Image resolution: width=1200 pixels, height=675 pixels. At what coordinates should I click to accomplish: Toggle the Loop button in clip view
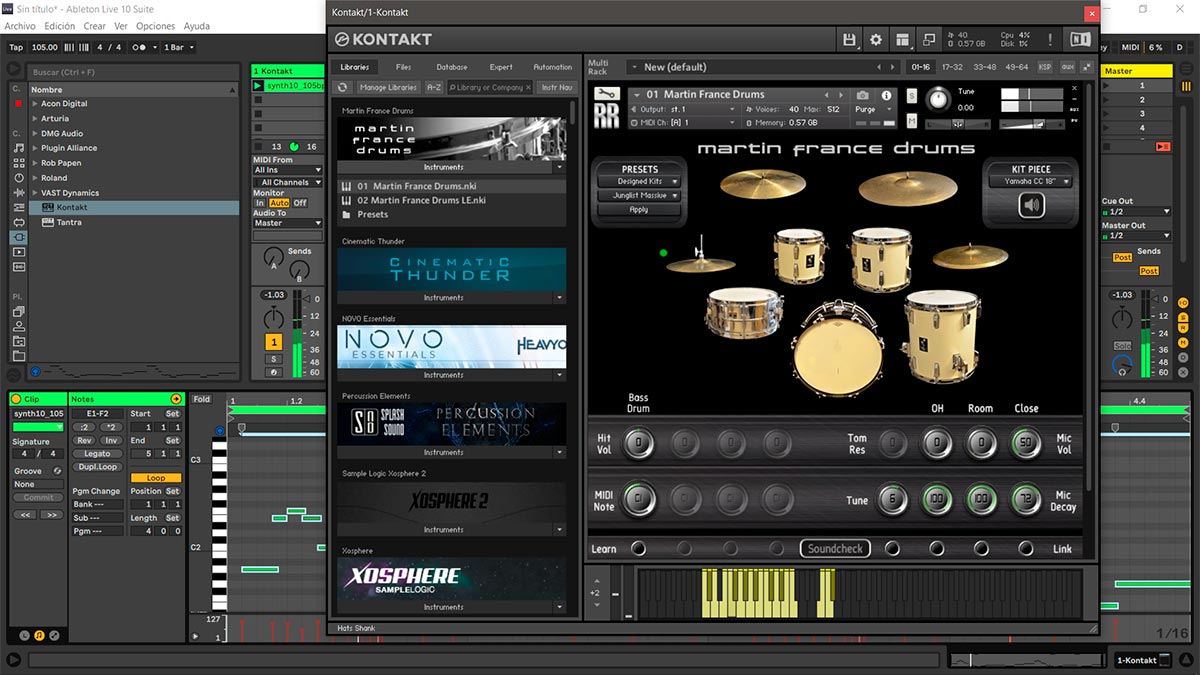click(x=156, y=478)
